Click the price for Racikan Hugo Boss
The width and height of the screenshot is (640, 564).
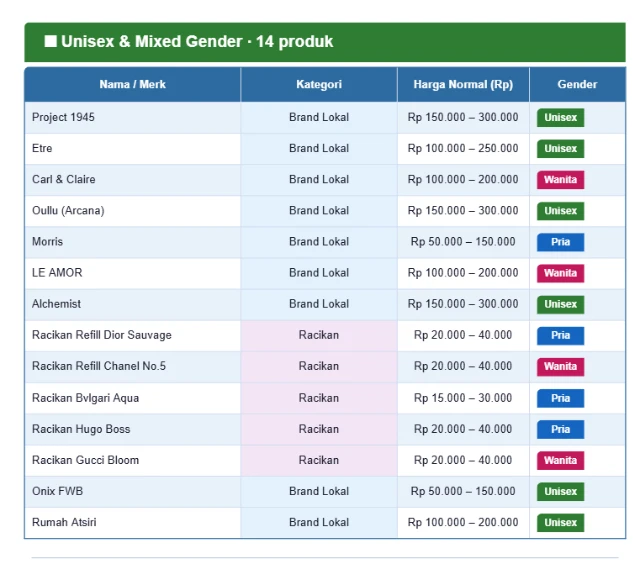tap(463, 429)
